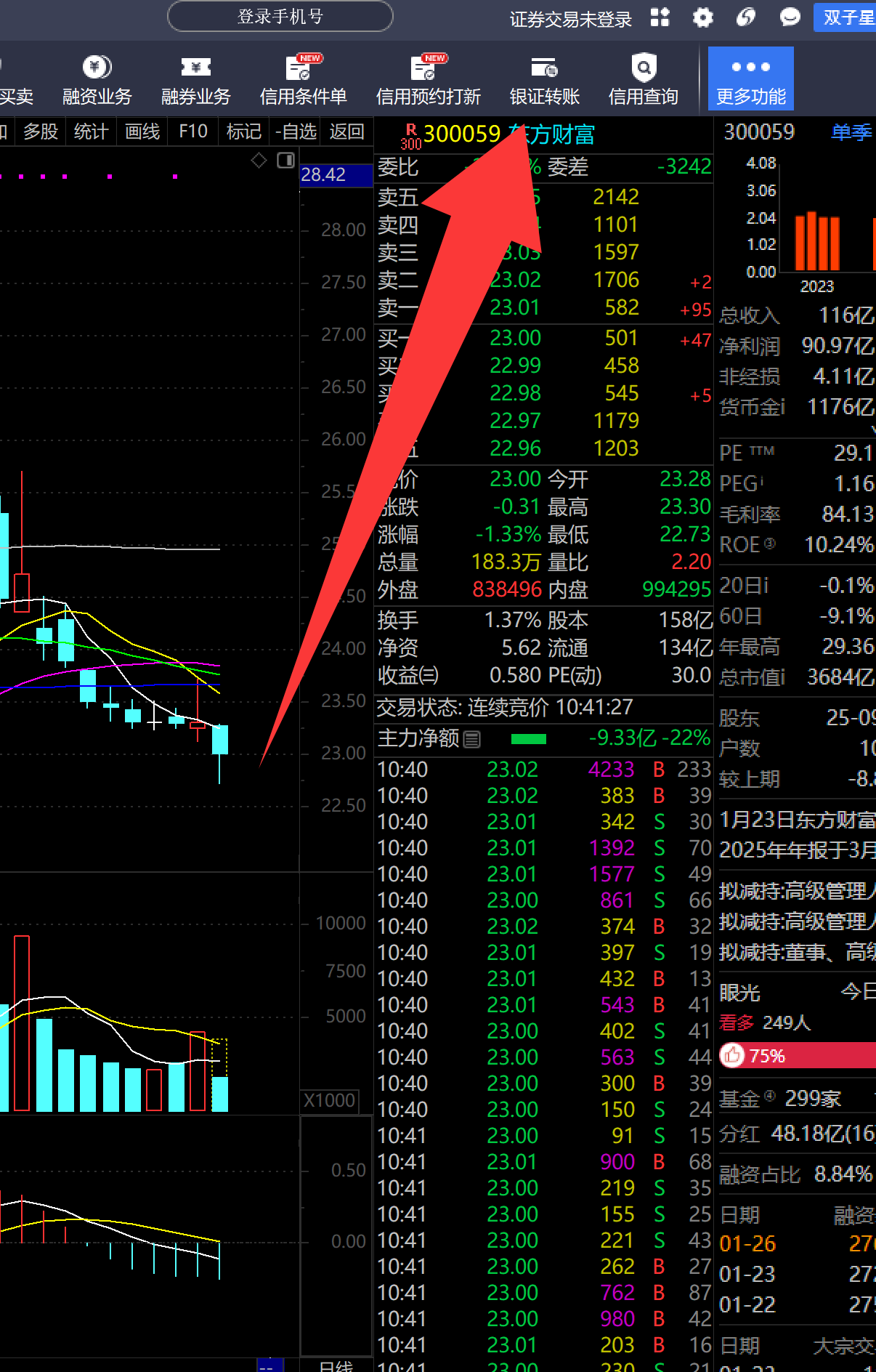The width and height of the screenshot is (876, 1372).
Task: Click the ROE 10.24% row
Action: (x=797, y=545)
